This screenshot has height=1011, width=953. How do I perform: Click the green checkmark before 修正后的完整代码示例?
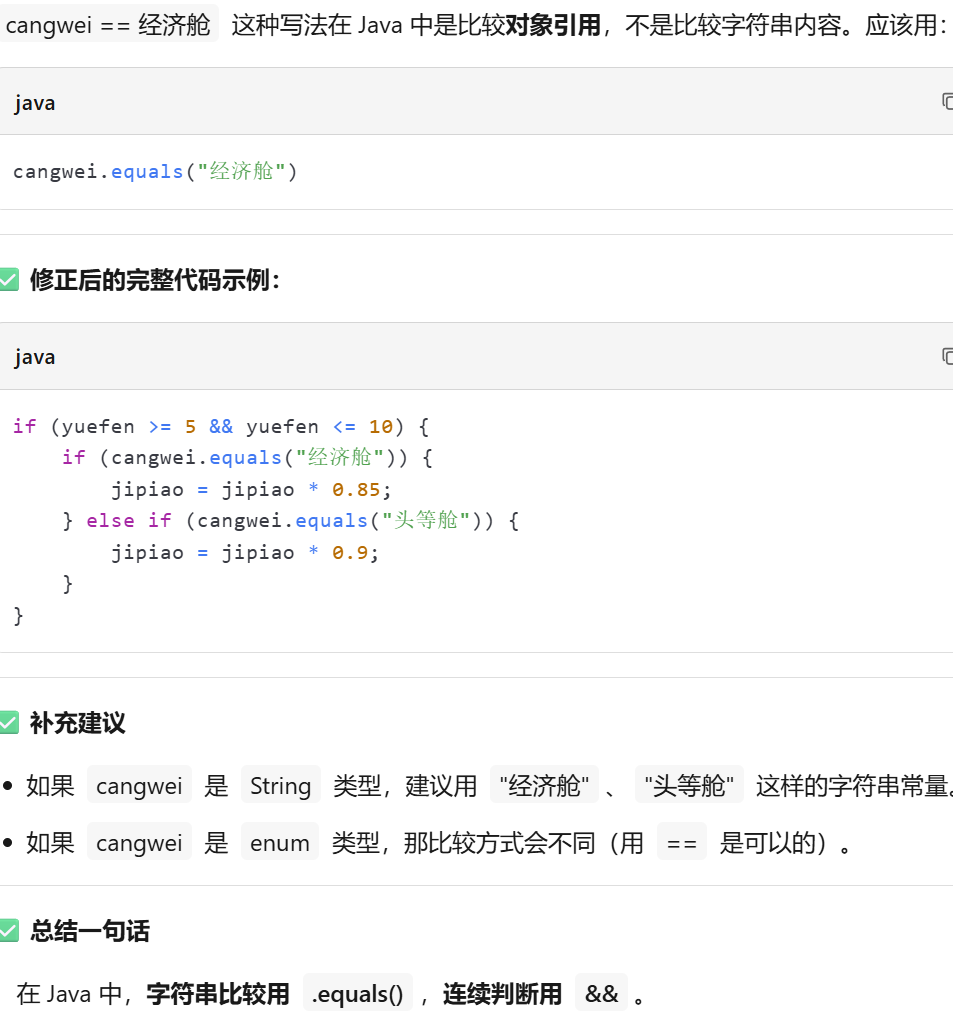click(10, 280)
